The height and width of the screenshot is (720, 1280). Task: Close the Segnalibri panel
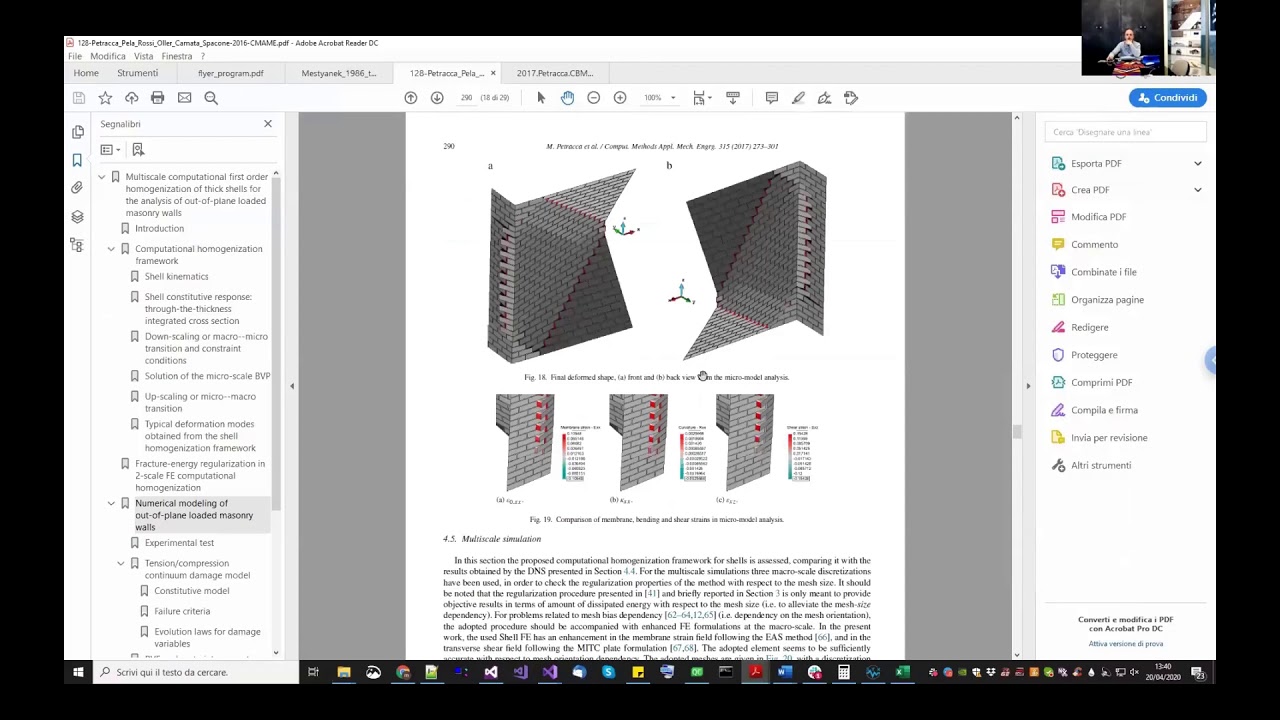(267, 124)
